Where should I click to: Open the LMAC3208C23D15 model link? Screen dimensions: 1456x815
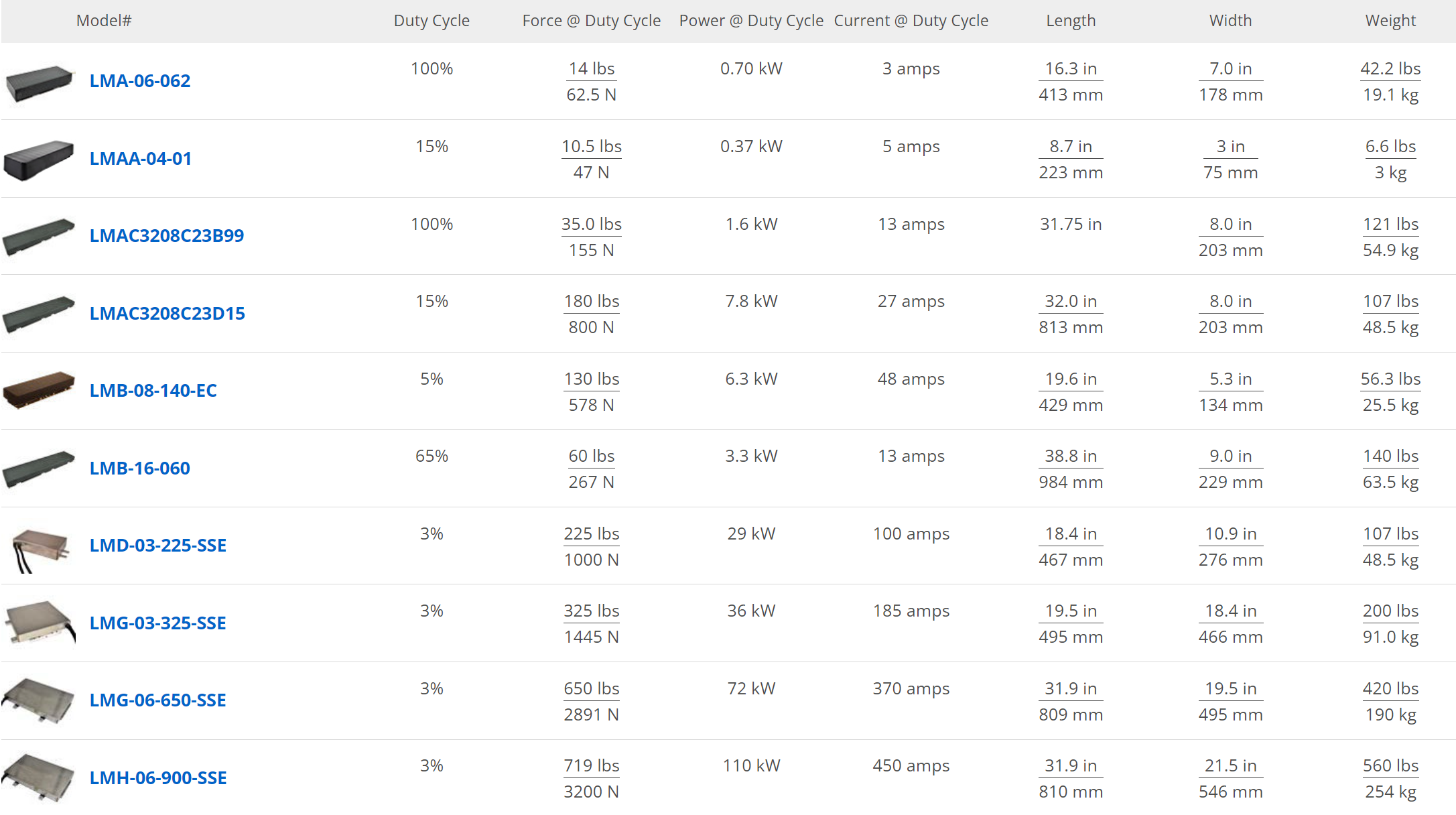[x=168, y=314]
